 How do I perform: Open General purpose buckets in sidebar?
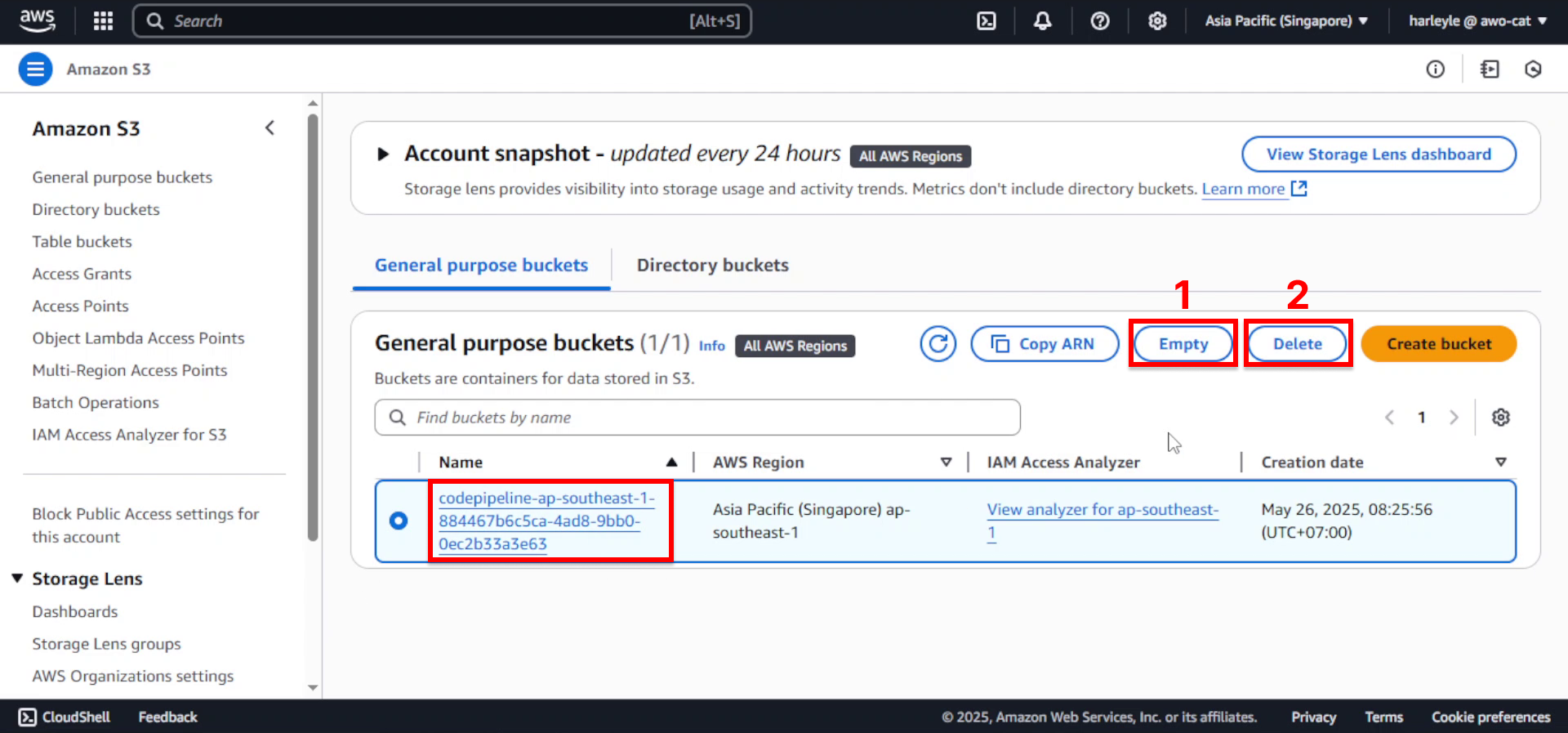click(x=122, y=177)
